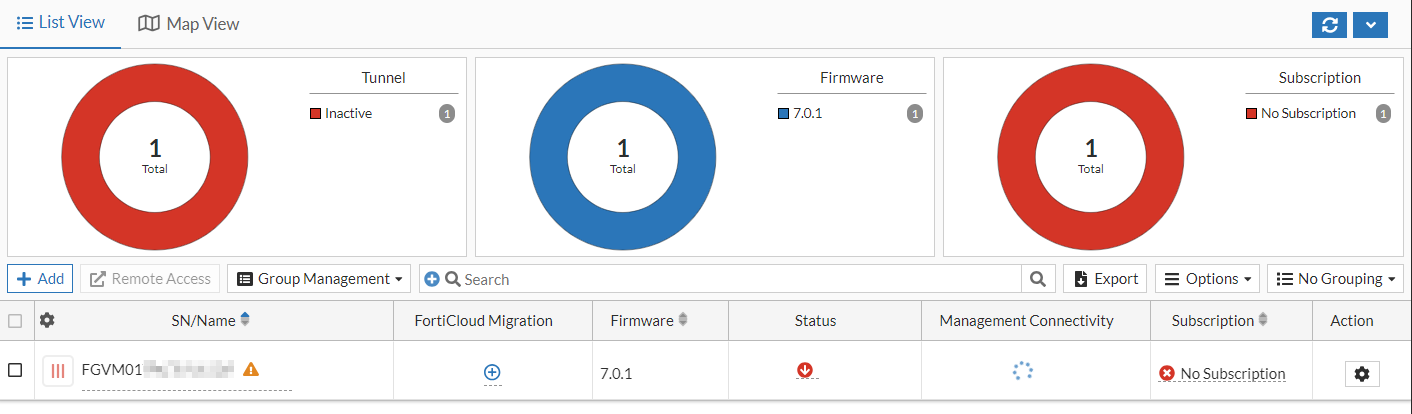The height and width of the screenshot is (414, 1412).
Task: Check the FGVM01 device row checkbox
Action: 15,370
